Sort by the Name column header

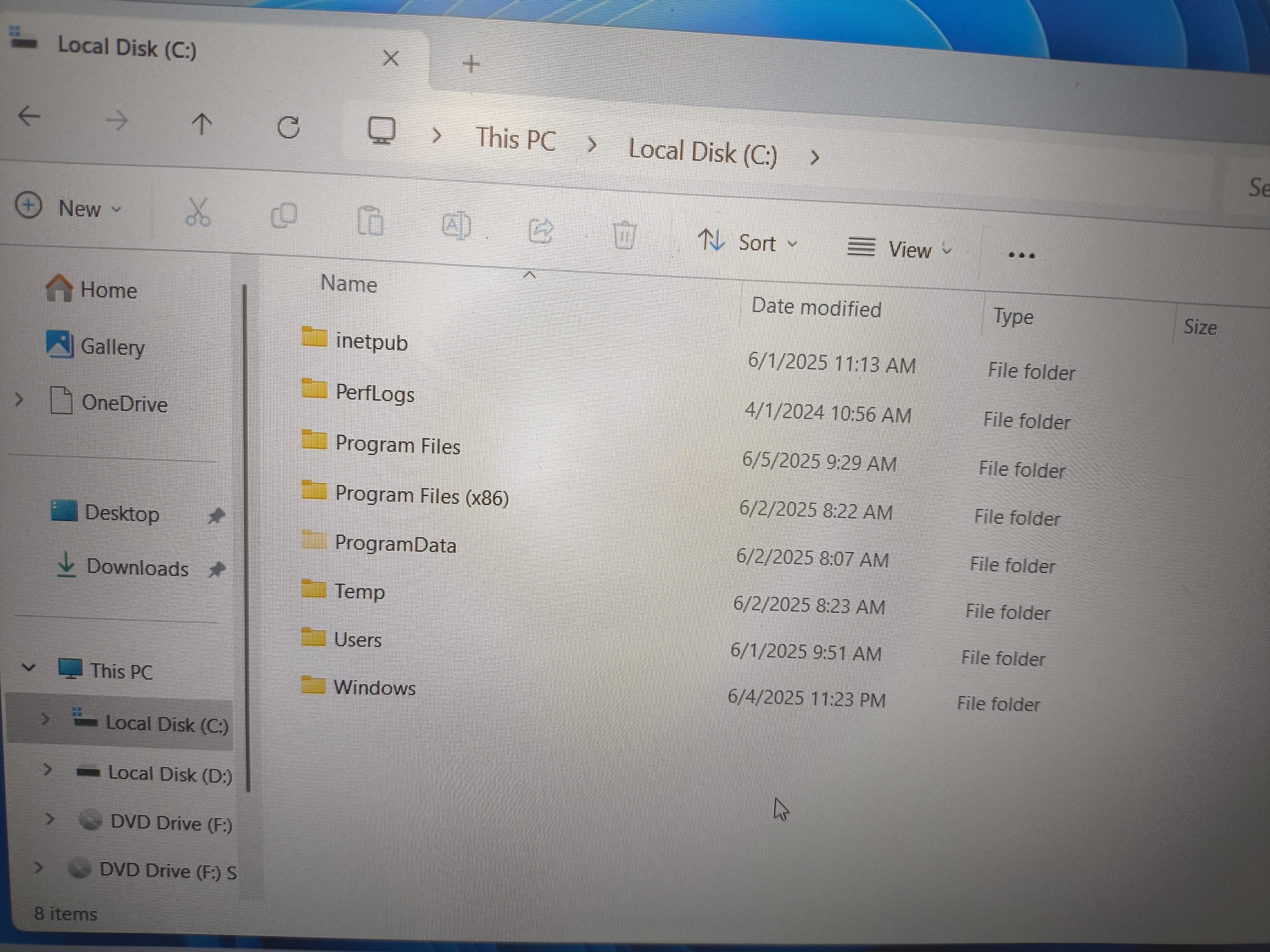[348, 284]
